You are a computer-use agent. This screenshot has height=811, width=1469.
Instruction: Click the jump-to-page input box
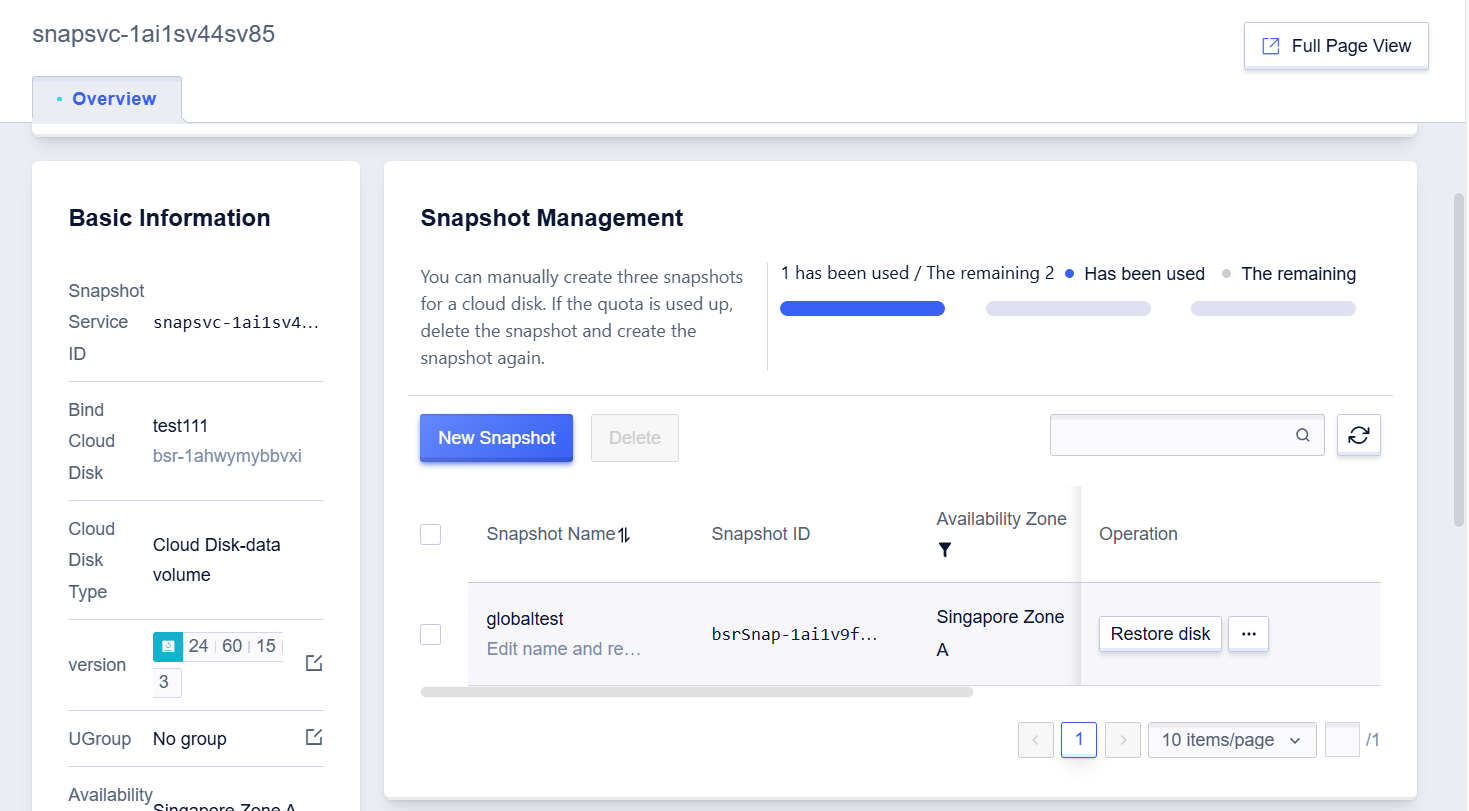[x=1342, y=740]
